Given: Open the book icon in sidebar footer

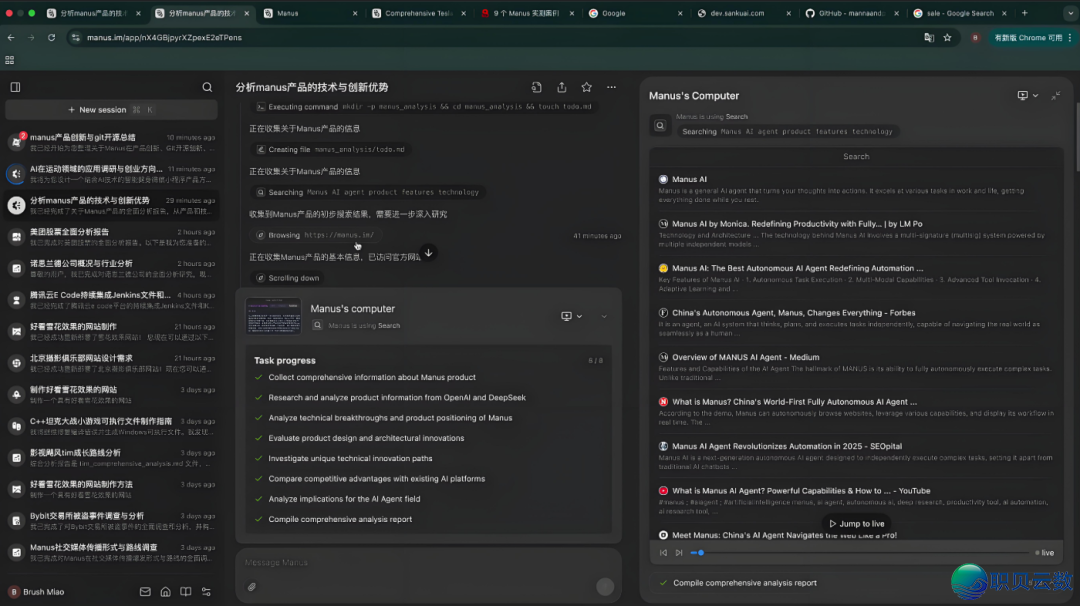Looking at the screenshot, I should click(x=186, y=592).
